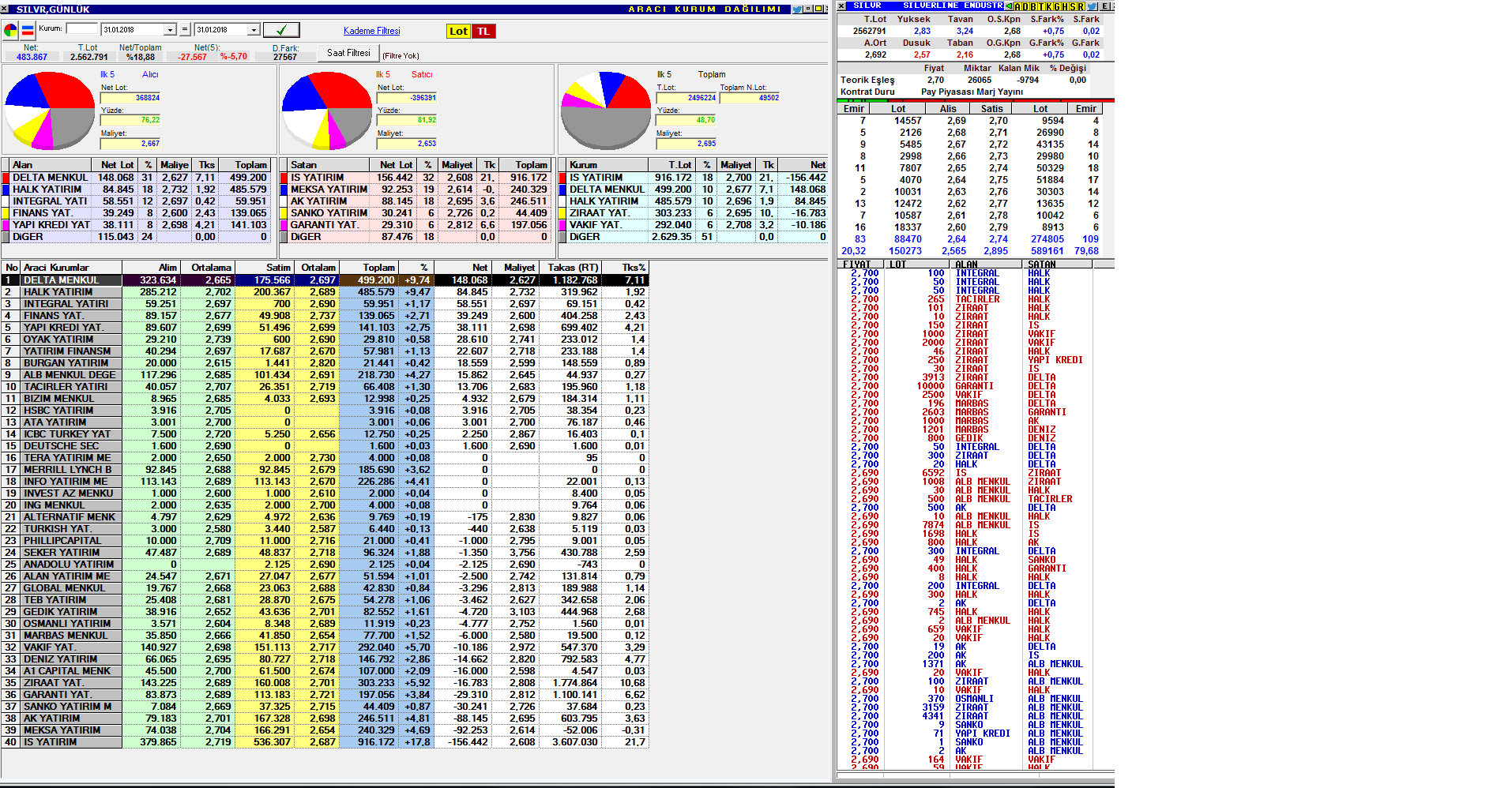1512x788 pixels.
Task: Click Toplam N.Lot value 49502 field
Action: (750, 98)
